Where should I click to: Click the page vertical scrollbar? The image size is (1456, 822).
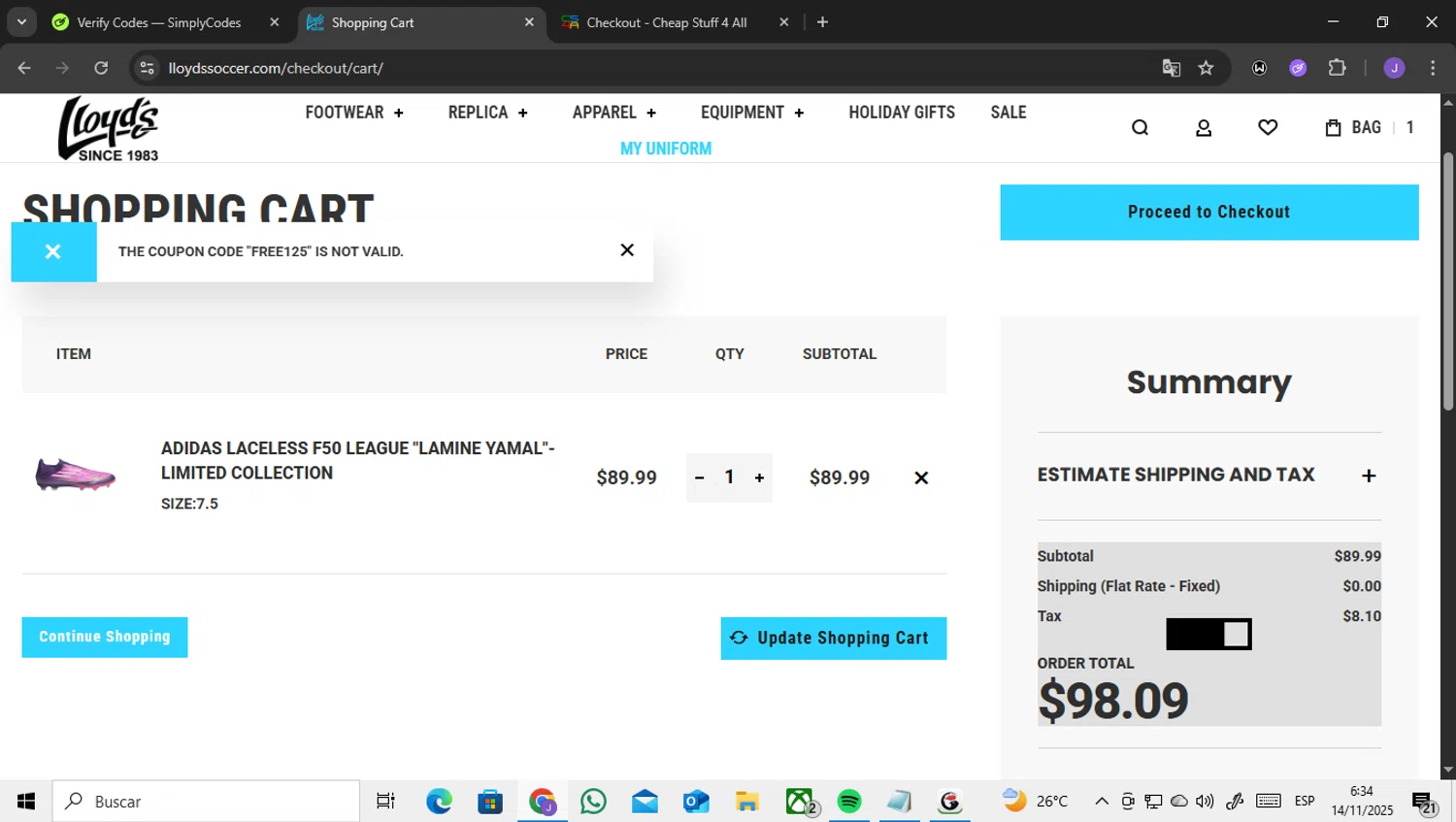click(1447, 281)
